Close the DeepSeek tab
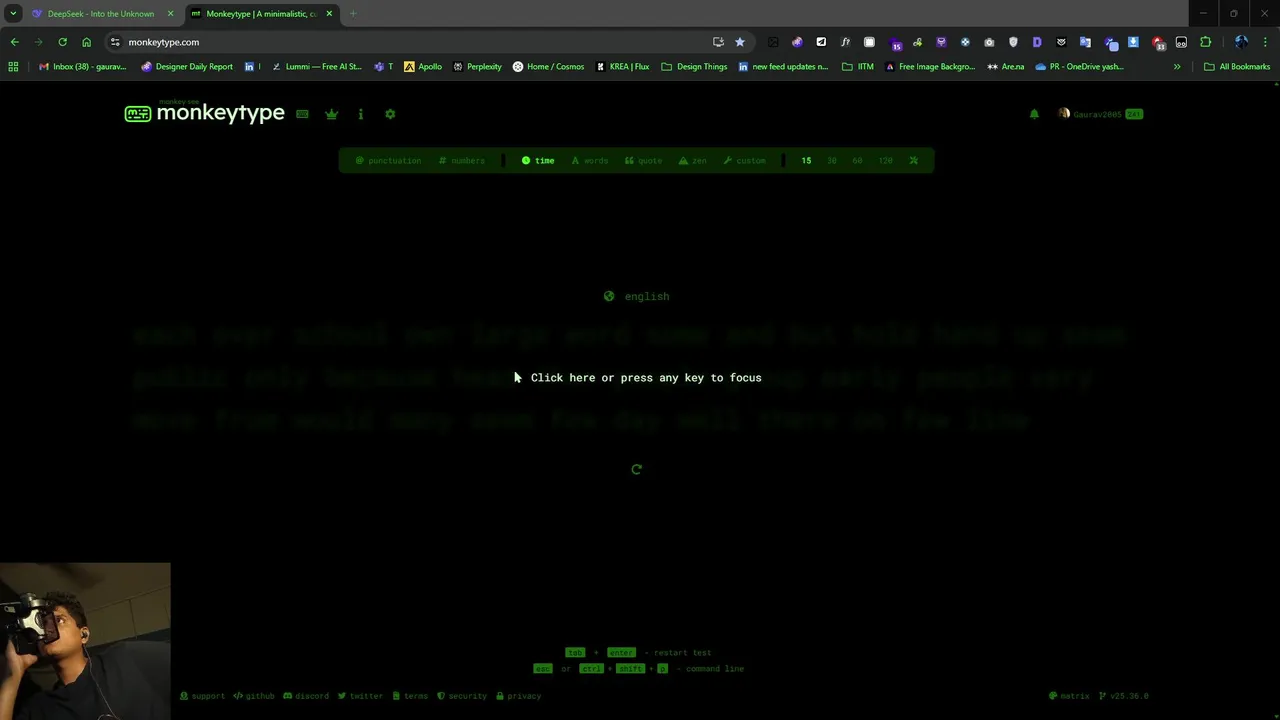The width and height of the screenshot is (1280, 720). pos(170,14)
